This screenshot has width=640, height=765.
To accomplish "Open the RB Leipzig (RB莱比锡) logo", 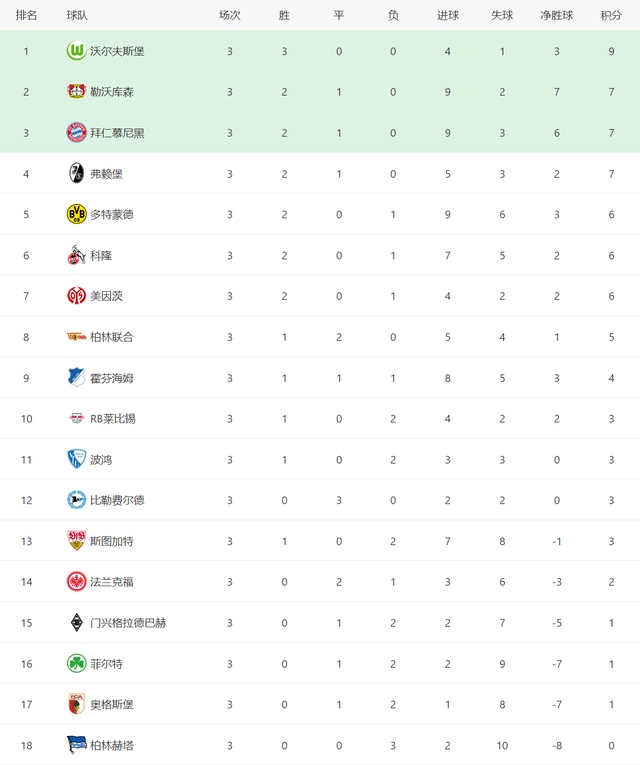I will [76, 419].
